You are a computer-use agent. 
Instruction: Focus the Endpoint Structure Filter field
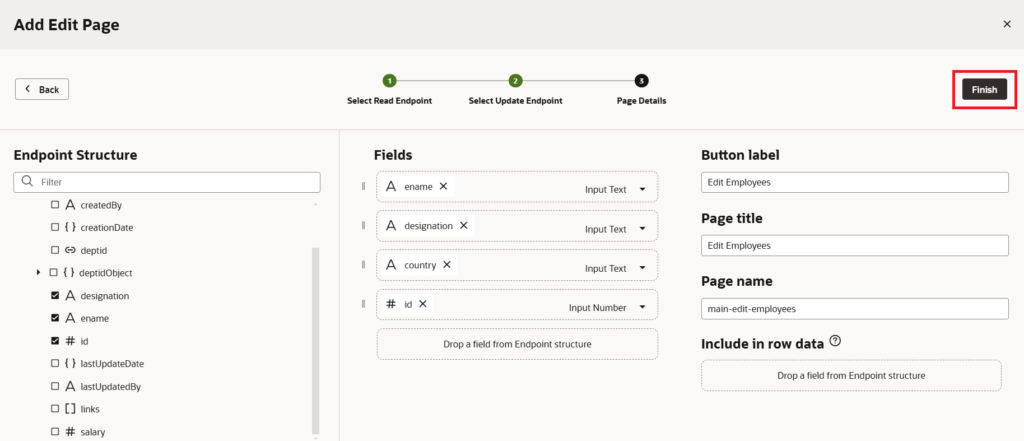[x=167, y=182]
